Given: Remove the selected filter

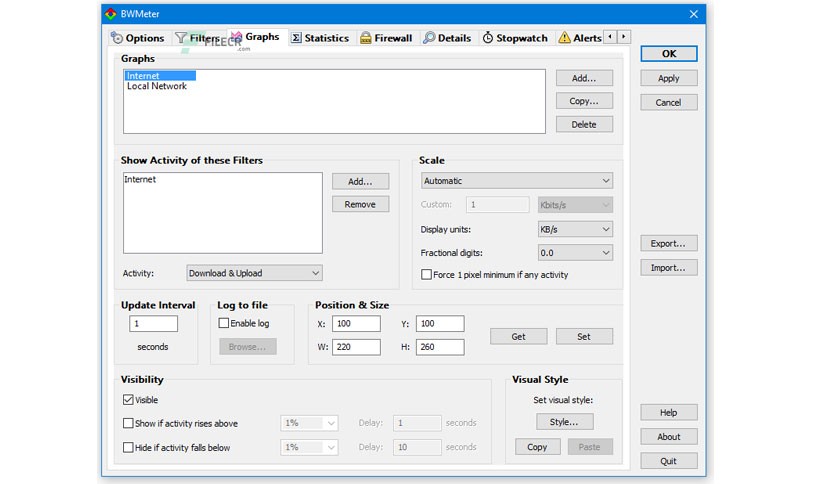Looking at the screenshot, I should click(360, 204).
